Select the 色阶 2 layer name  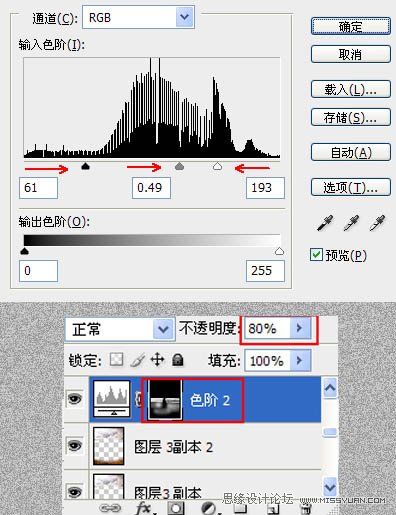[x=210, y=400]
